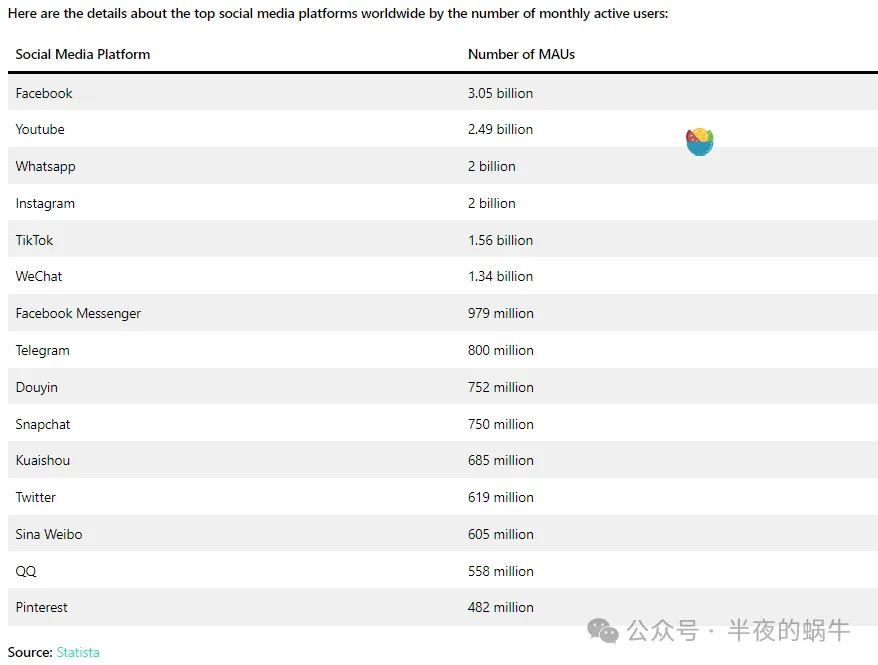878x665 pixels.
Task: Pick the "Instagram" platform cell
Action: tap(45, 203)
